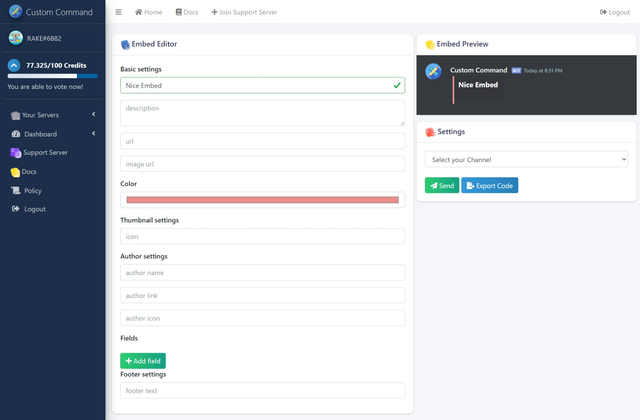The height and width of the screenshot is (420, 640).
Task: Click the Docs icon in sidebar
Action: coord(15,172)
